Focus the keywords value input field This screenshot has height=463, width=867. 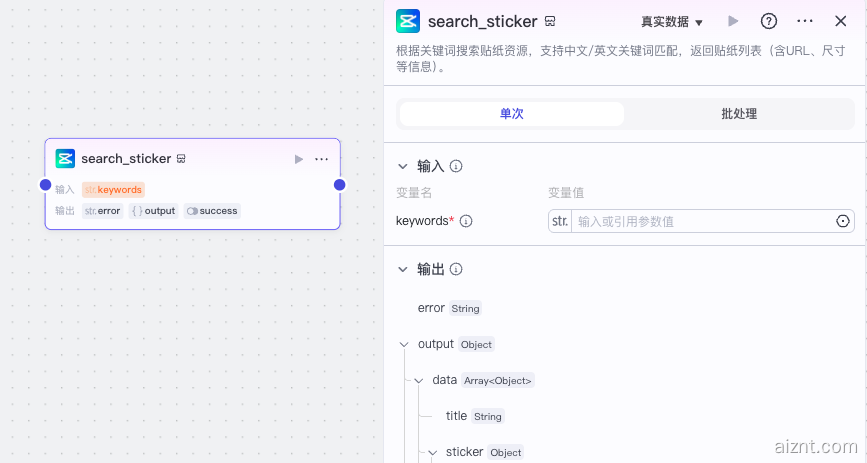point(701,221)
